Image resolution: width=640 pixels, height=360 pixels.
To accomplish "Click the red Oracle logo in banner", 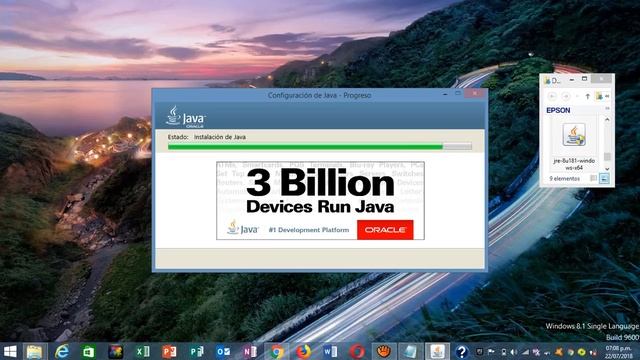I will (x=385, y=230).
